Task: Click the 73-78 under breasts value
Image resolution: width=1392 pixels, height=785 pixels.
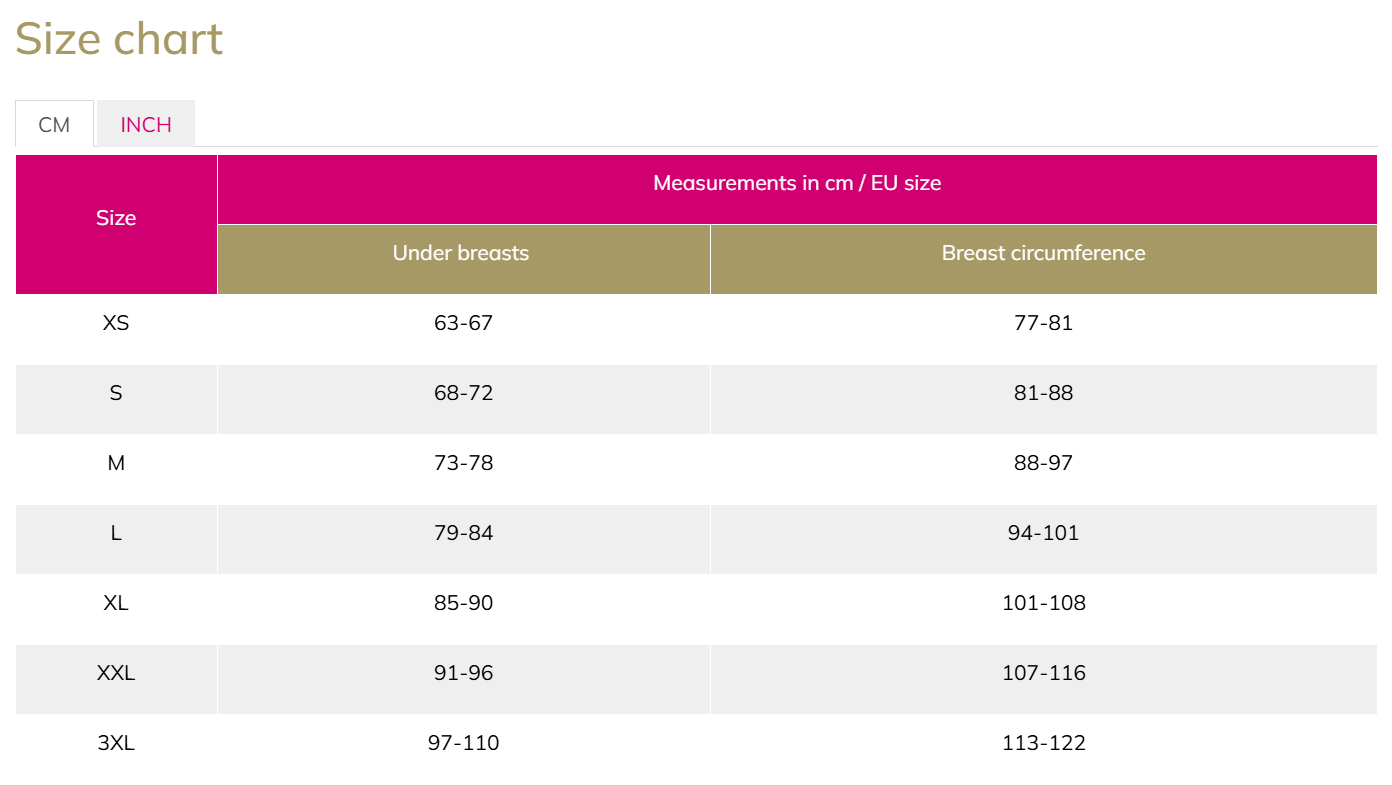Action: click(464, 463)
